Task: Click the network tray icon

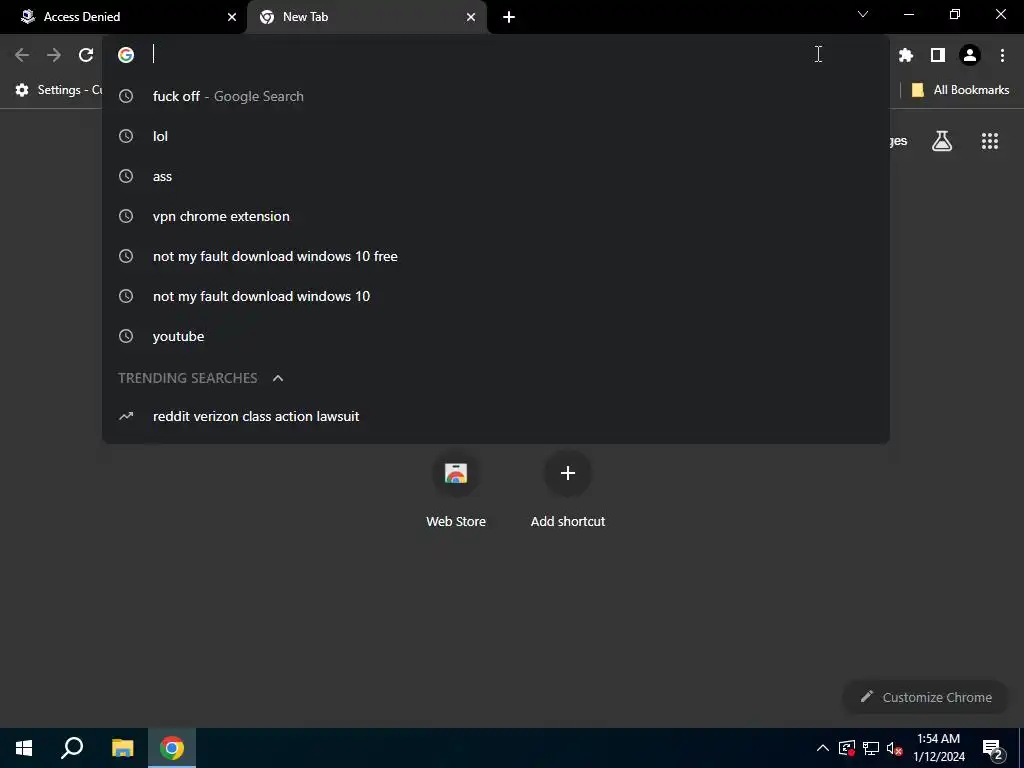Action: tap(871, 748)
